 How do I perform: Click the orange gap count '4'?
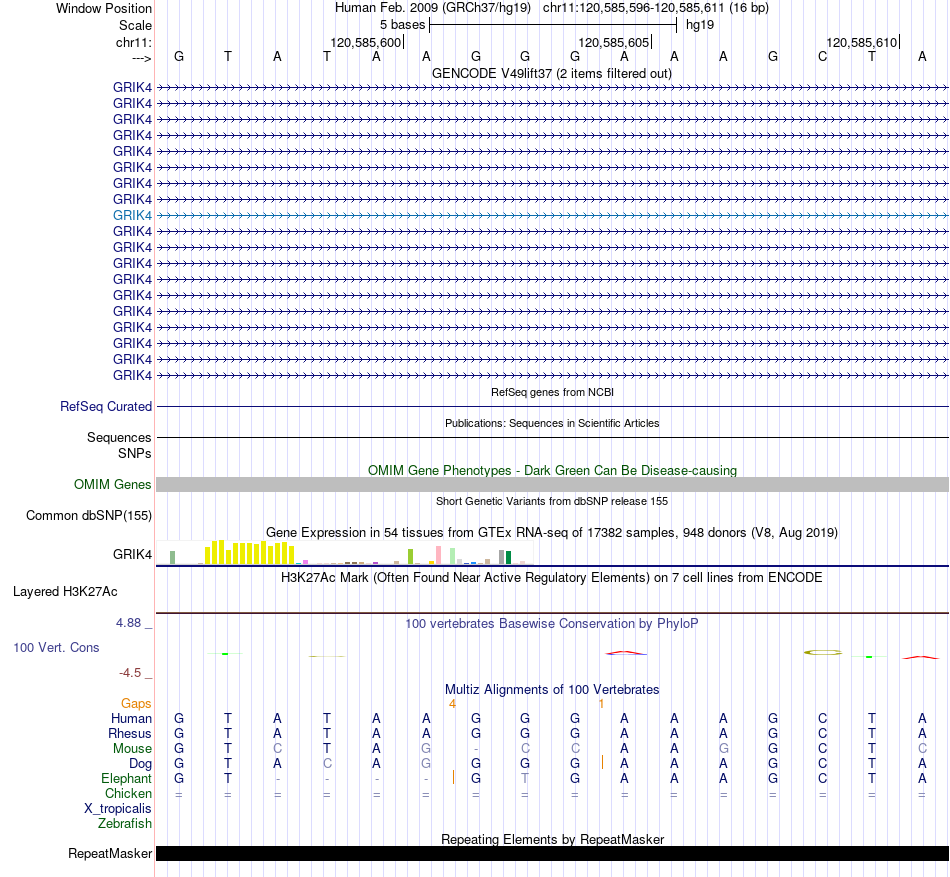point(452,704)
